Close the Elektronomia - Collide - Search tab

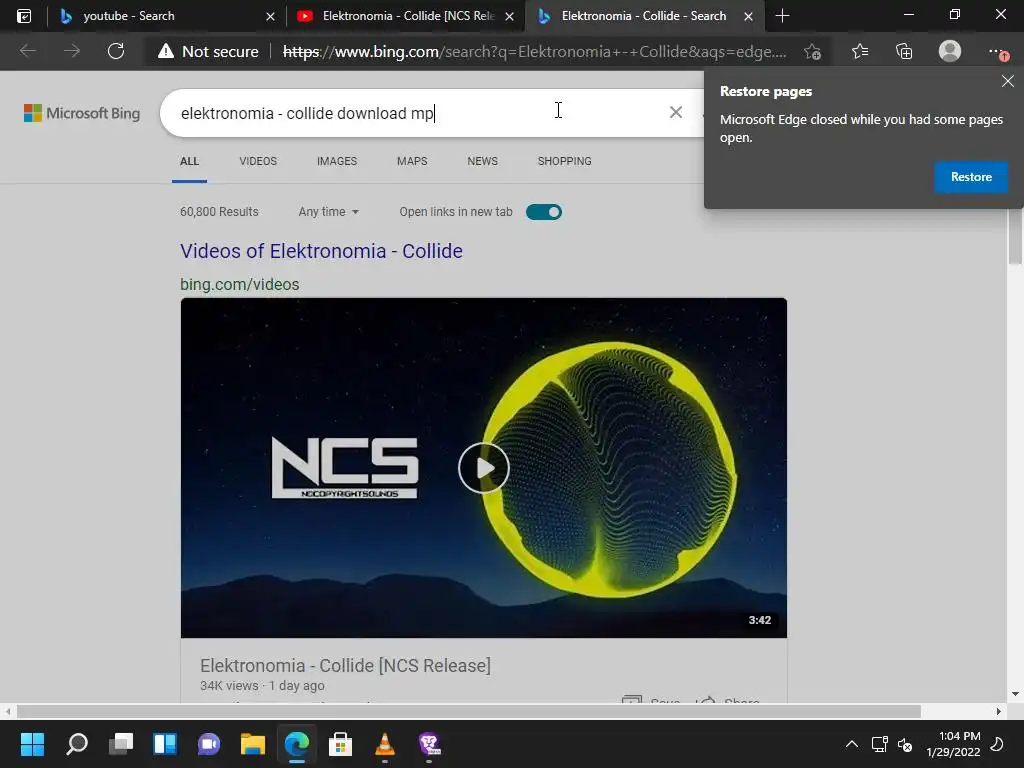(x=748, y=16)
